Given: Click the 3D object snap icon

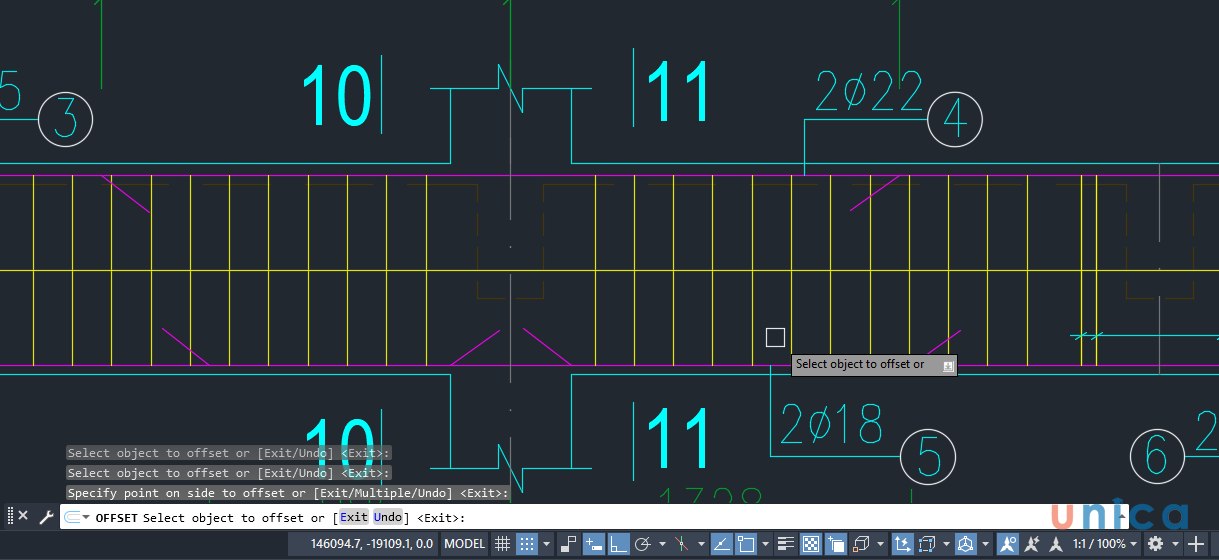Looking at the screenshot, I should pyautogui.click(x=860, y=544).
